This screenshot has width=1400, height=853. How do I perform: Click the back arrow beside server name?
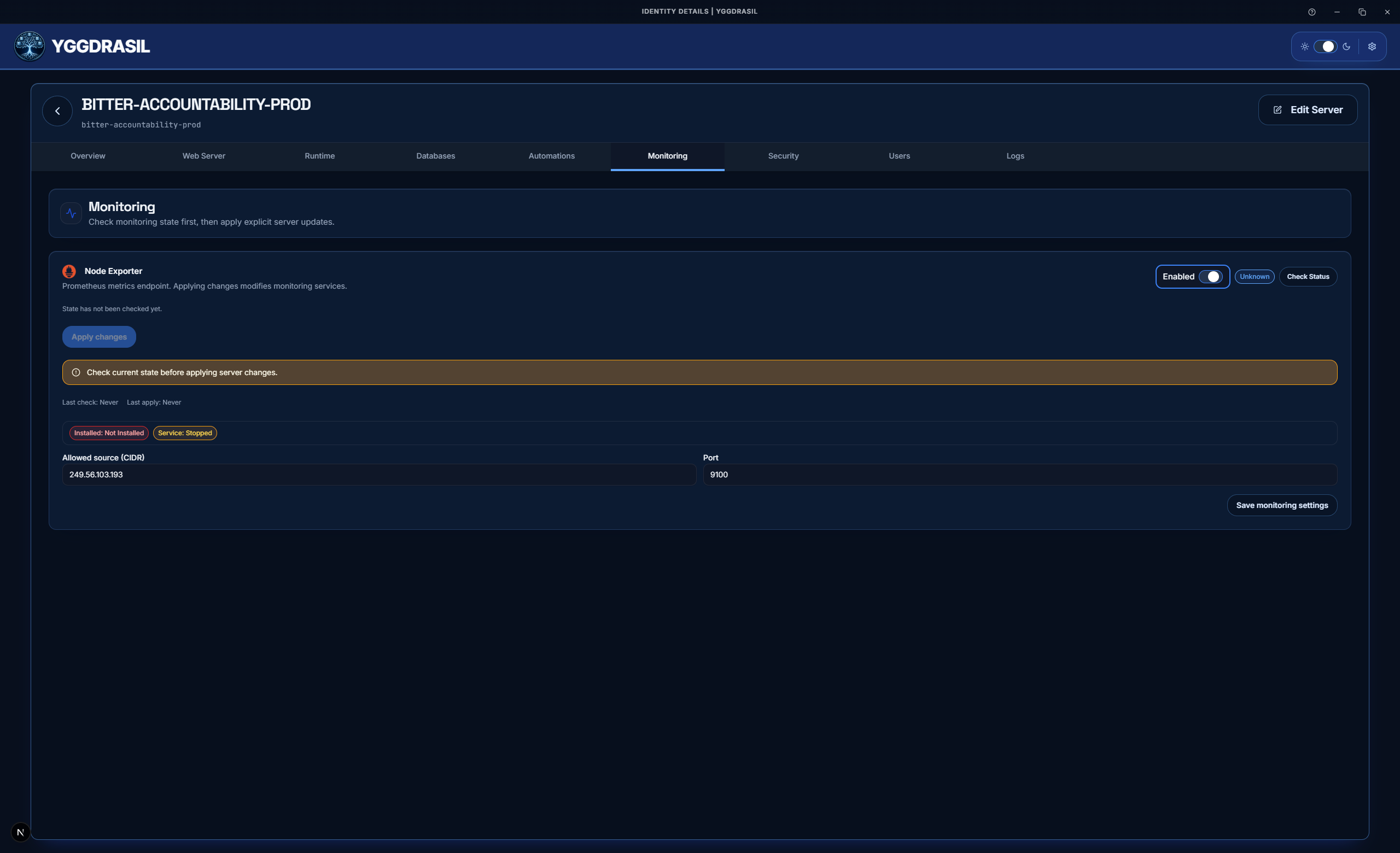click(57, 110)
